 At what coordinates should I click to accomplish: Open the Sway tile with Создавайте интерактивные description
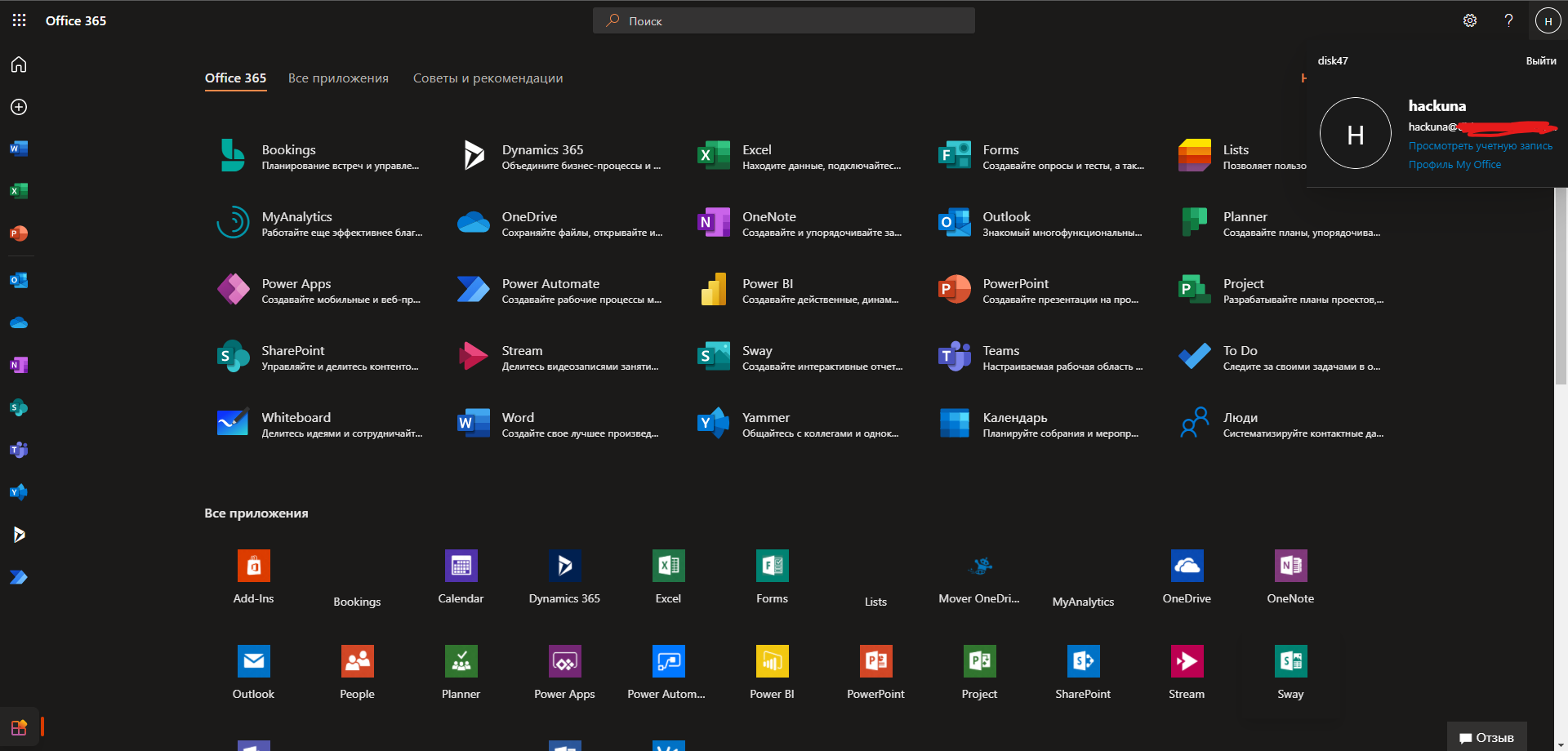pos(799,357)
